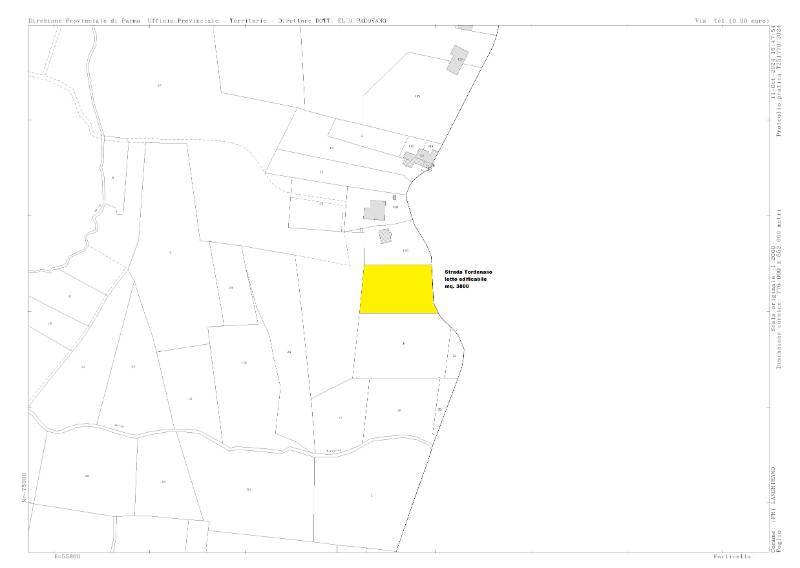Image resolution: width=800 pixels, height=568 pixels.
Task: Click the large gray L-shaped building mid-map
Action: 375,210
